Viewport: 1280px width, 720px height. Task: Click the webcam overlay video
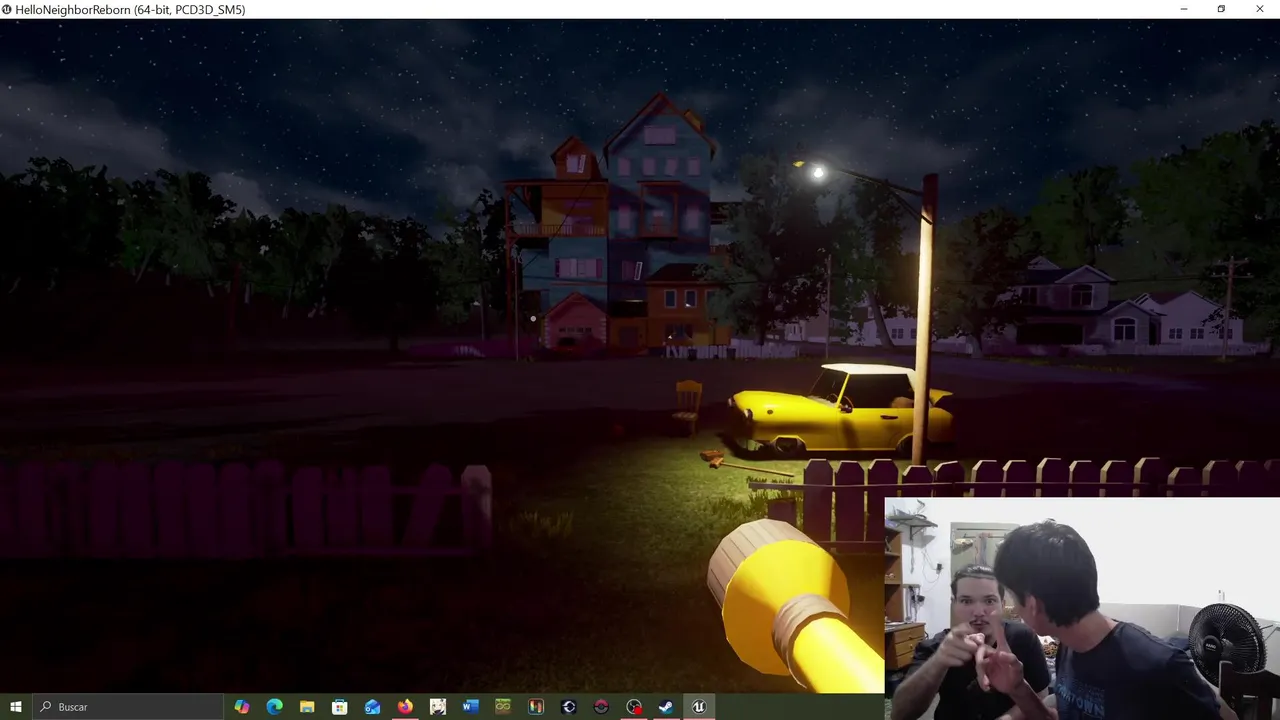coord(1082,608)
